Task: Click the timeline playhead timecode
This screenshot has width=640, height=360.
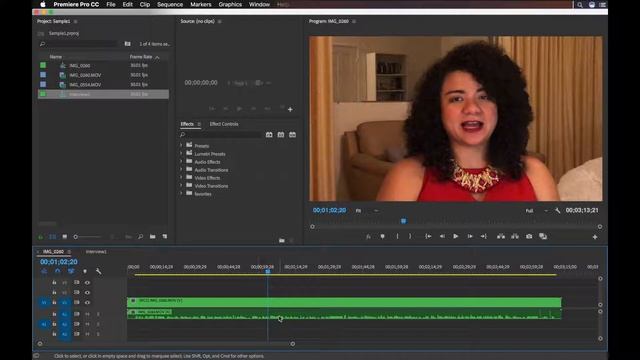Action: 59,262
